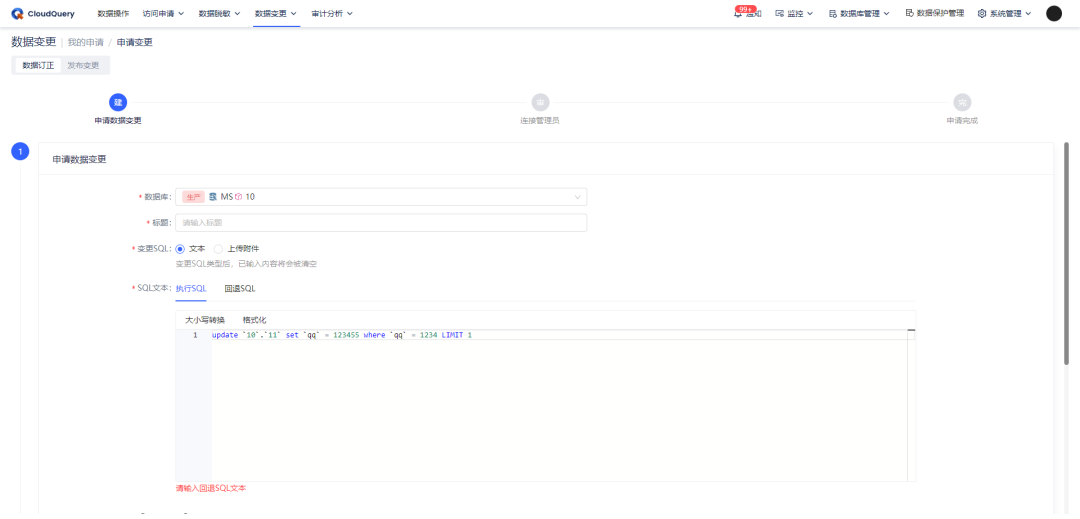Viewport: 1080px width, 519px height.
Task: Click the update SQL statement line
Action: click(342, 335)
